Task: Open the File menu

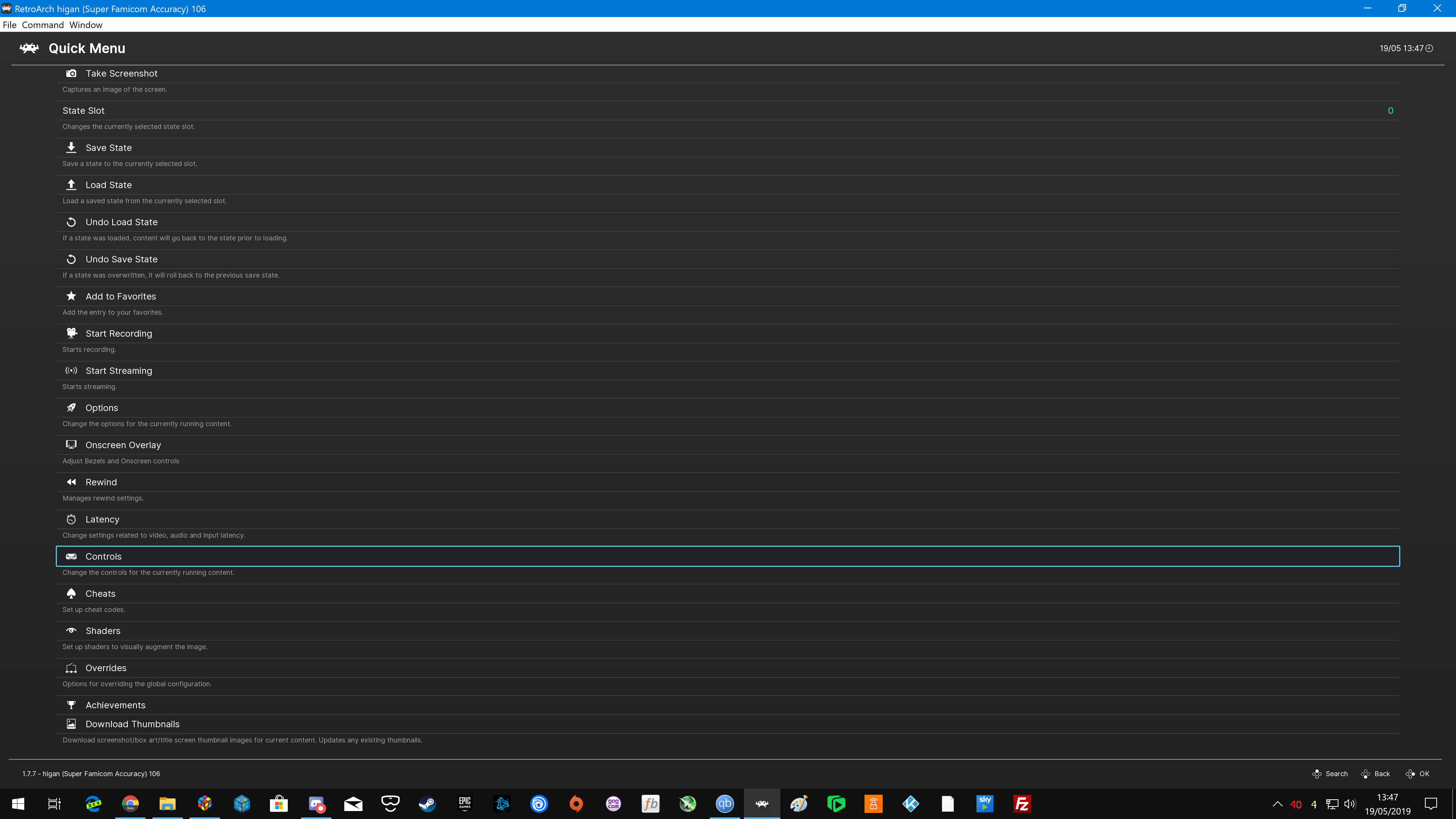Action: tap(9, 25)
